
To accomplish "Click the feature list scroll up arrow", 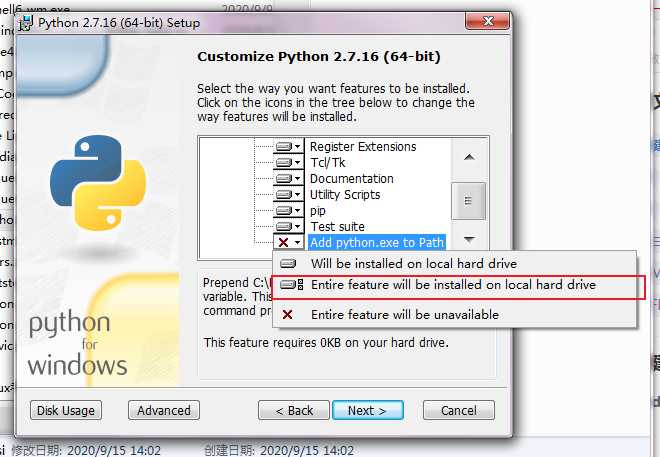I will click(469, 158).
